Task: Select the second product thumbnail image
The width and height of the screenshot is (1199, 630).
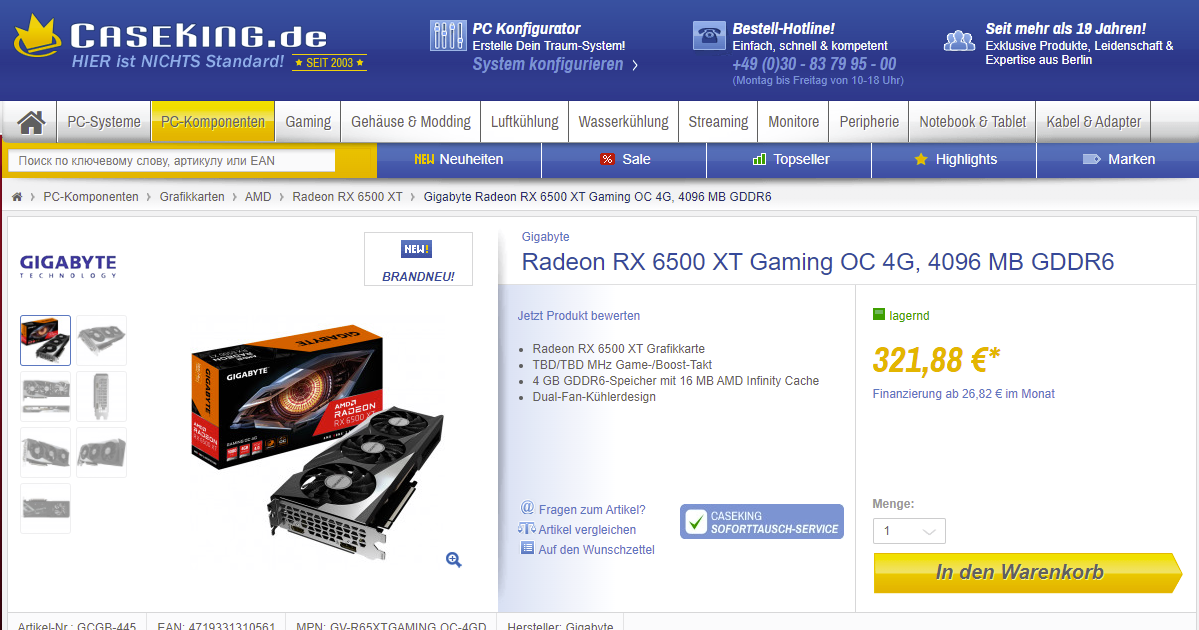Action: point(102,340)
